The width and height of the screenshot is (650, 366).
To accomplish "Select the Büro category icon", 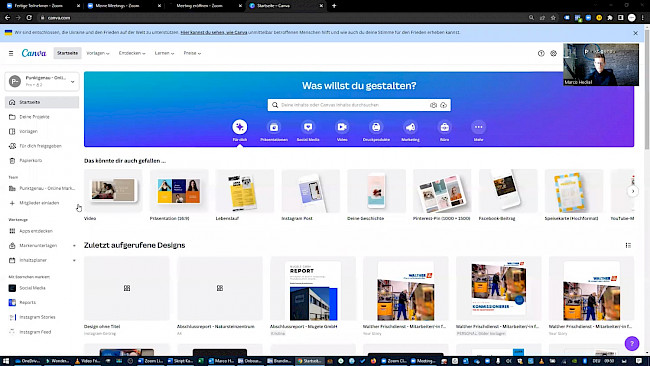I will [x=444, y=127].
